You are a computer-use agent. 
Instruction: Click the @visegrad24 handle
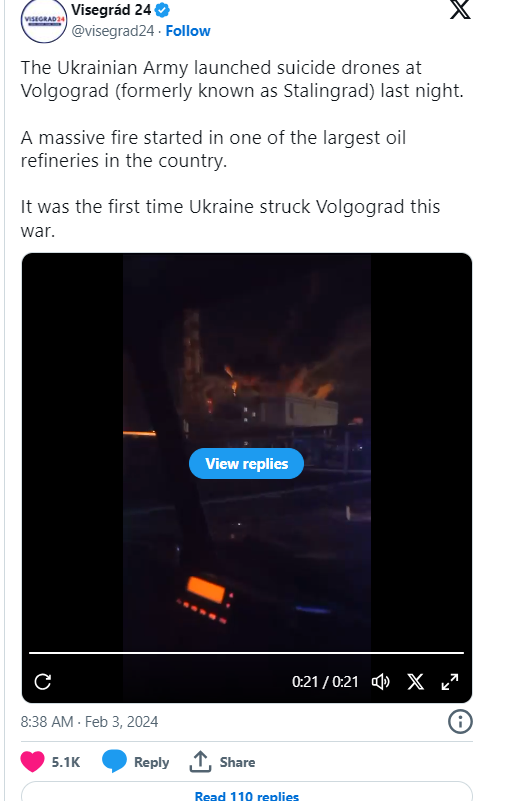pos(112,31)
